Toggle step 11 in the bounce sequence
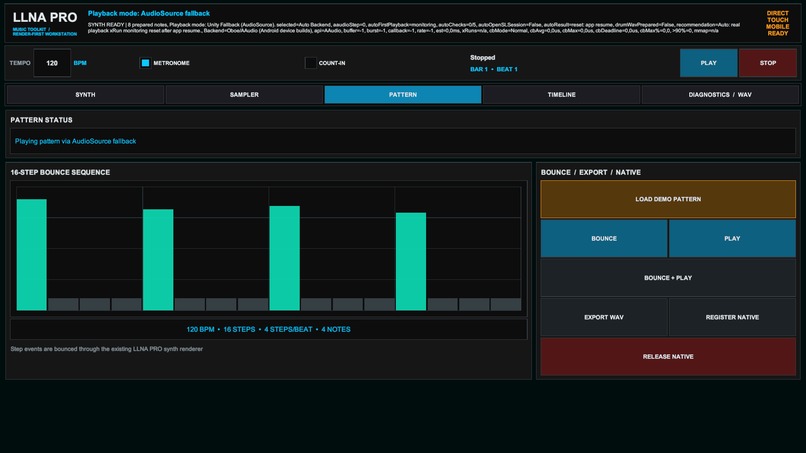 coord(348,304)
